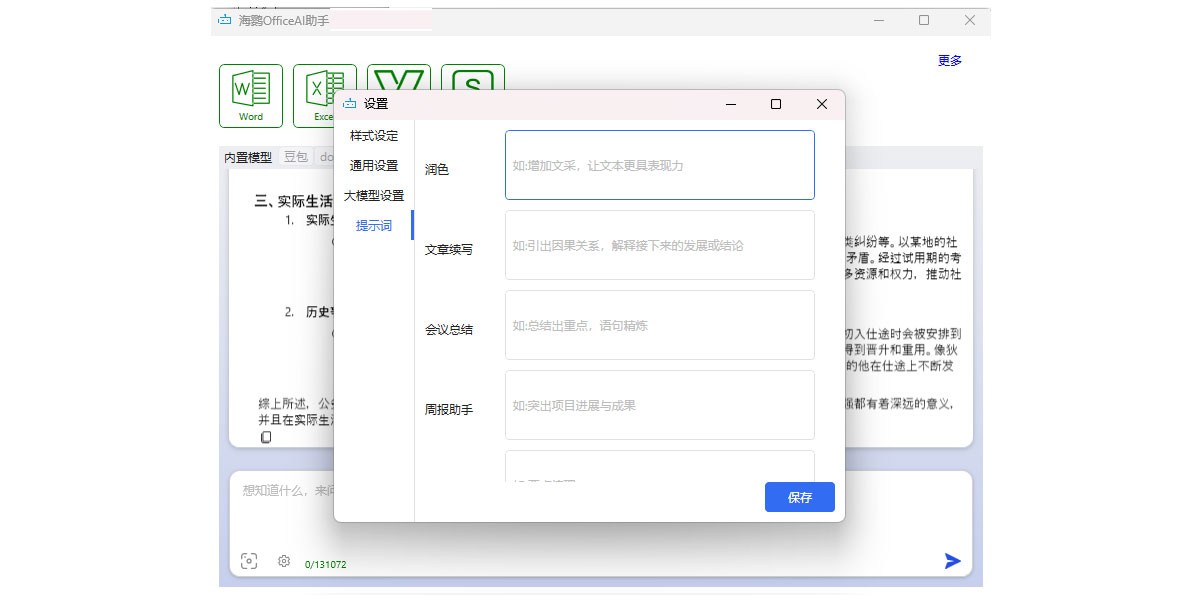Select the 样式设定 settings section
This screenshot has width=1200, height=600.
373,136
